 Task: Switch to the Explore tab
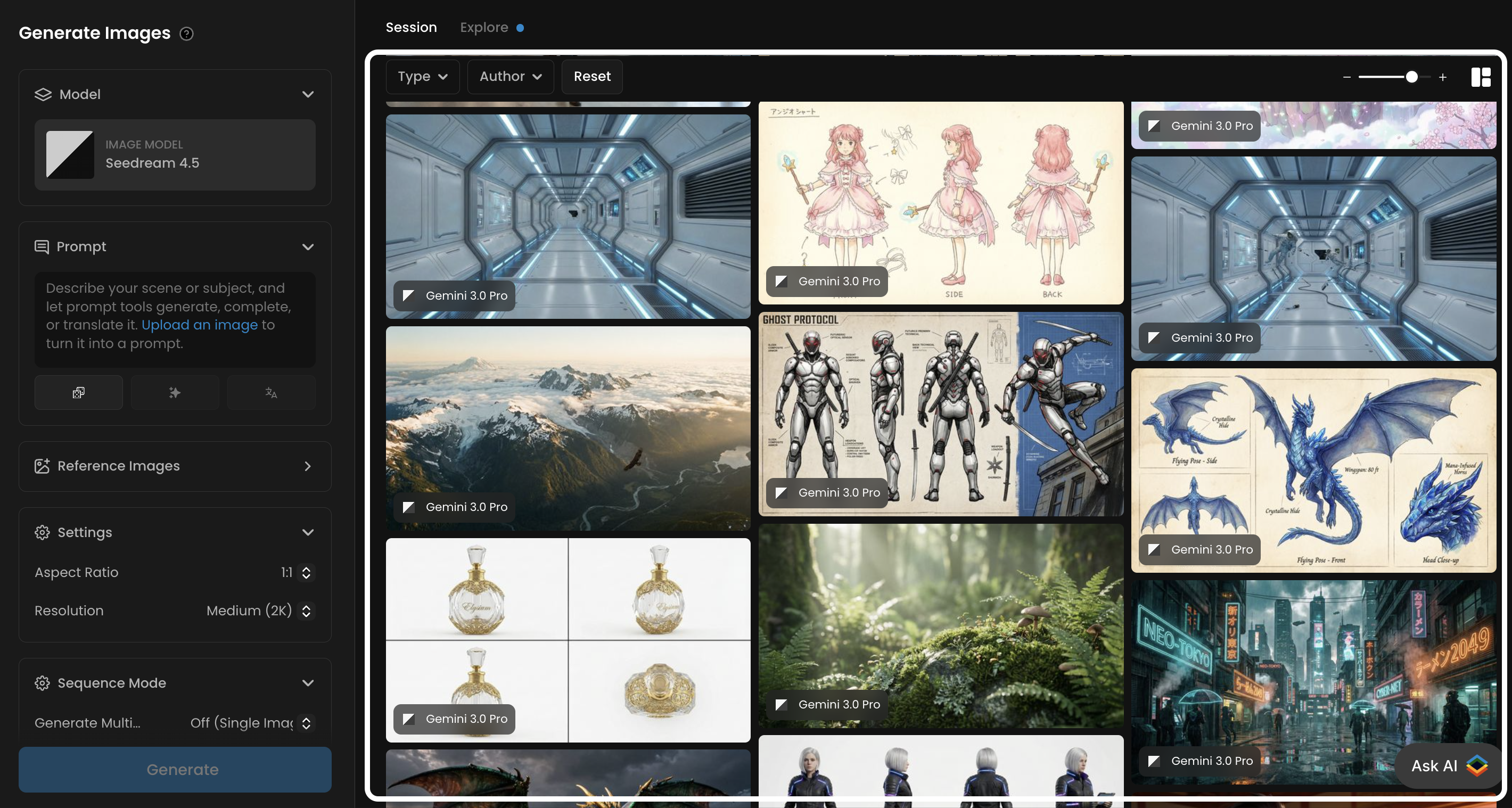[484, 28]
